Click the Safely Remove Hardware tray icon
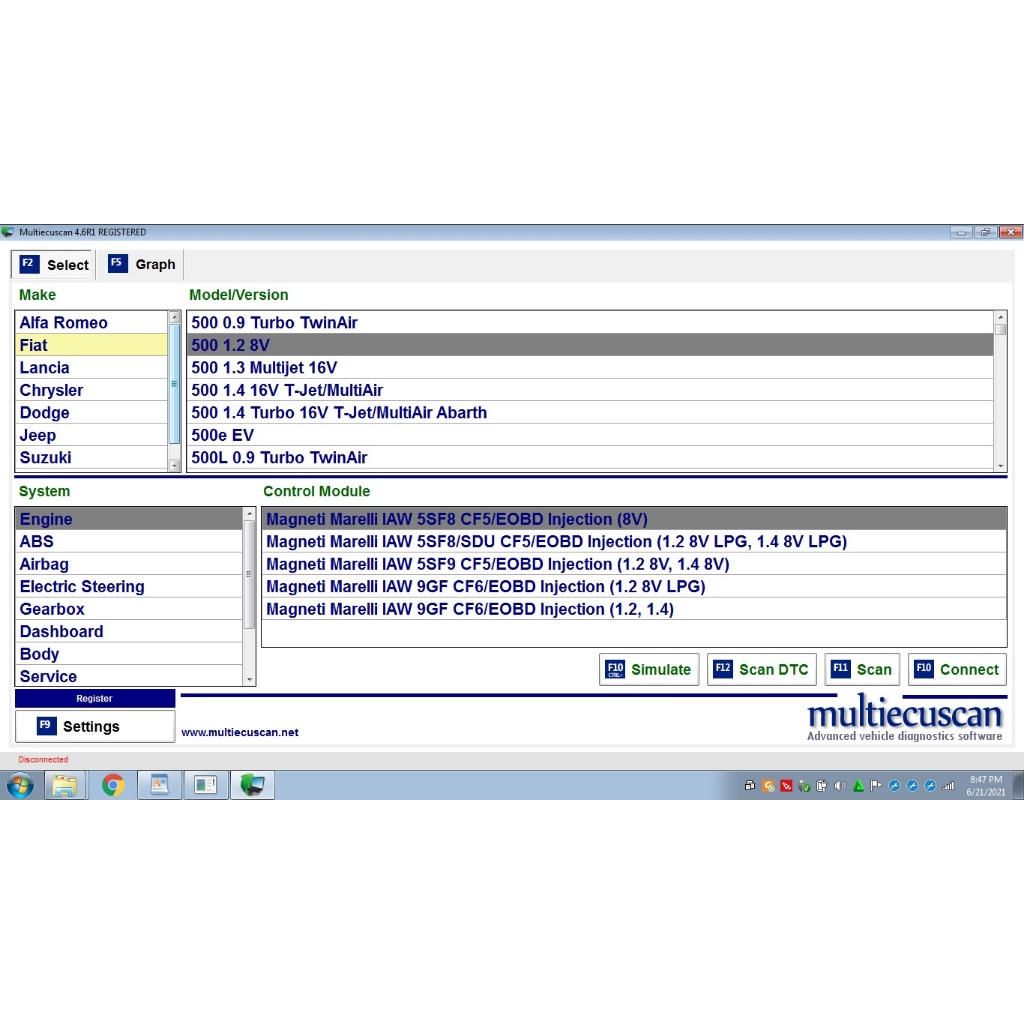 (804, 786)
